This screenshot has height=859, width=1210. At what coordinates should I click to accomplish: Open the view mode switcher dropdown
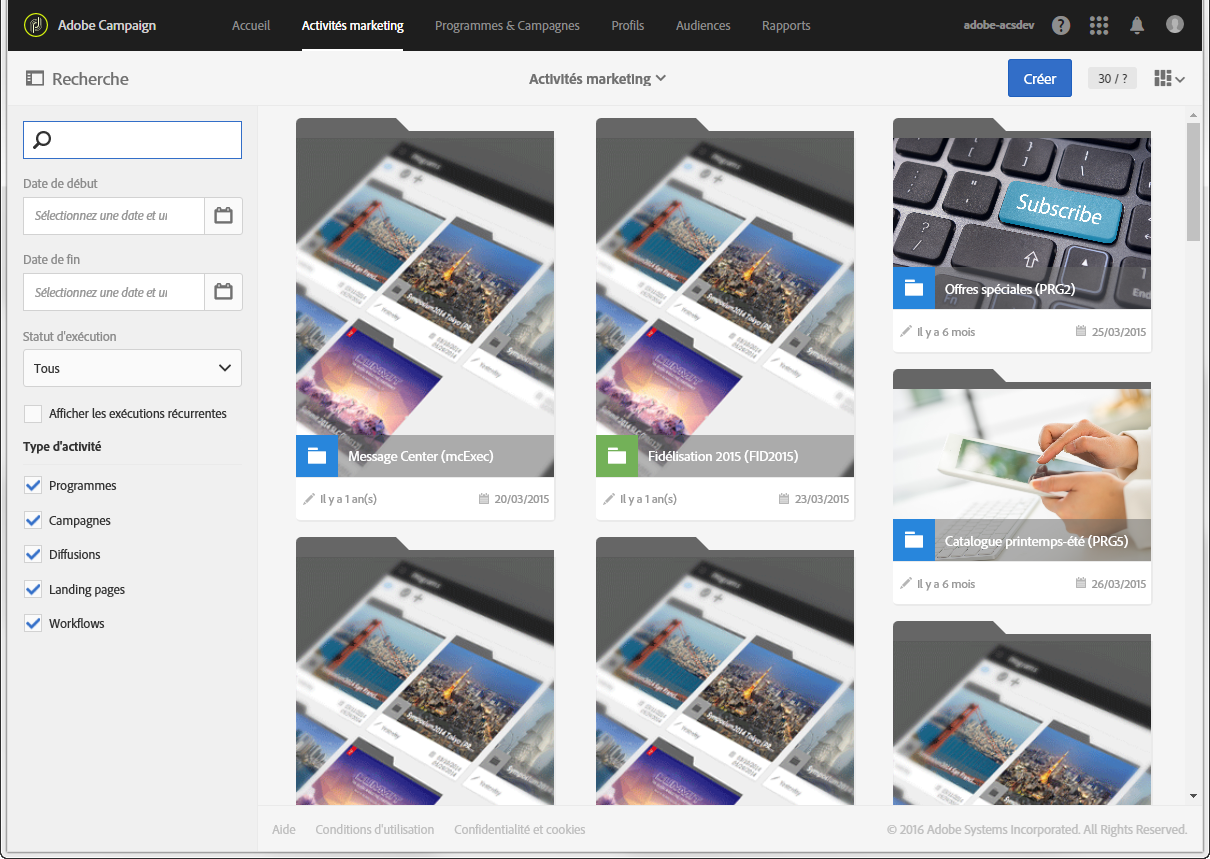click(1169, 79)
